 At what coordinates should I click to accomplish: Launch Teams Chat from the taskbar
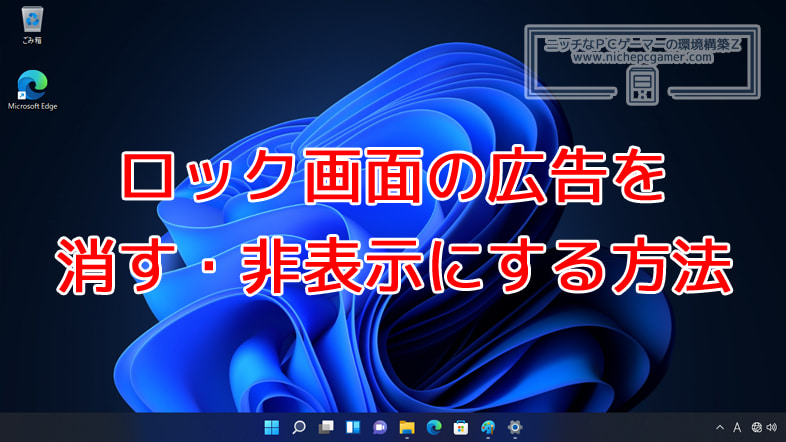[380, 427]
